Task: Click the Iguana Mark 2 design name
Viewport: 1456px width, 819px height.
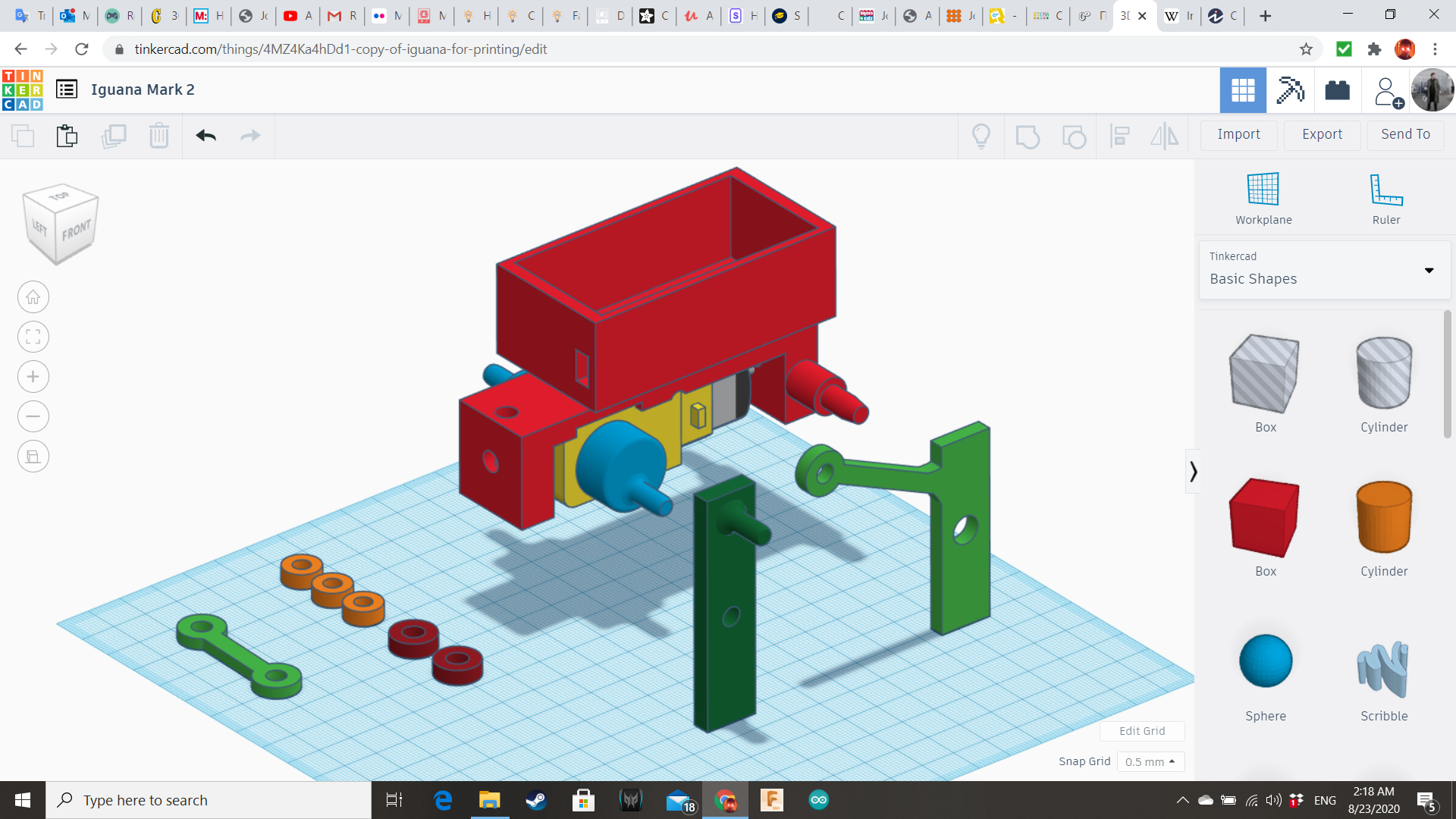Action: [x=143, y=89]
